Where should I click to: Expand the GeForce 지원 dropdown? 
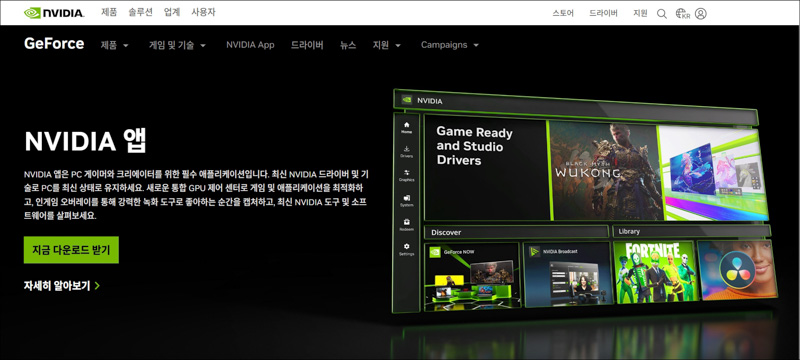pyautogui.click(x=387, y=45)
